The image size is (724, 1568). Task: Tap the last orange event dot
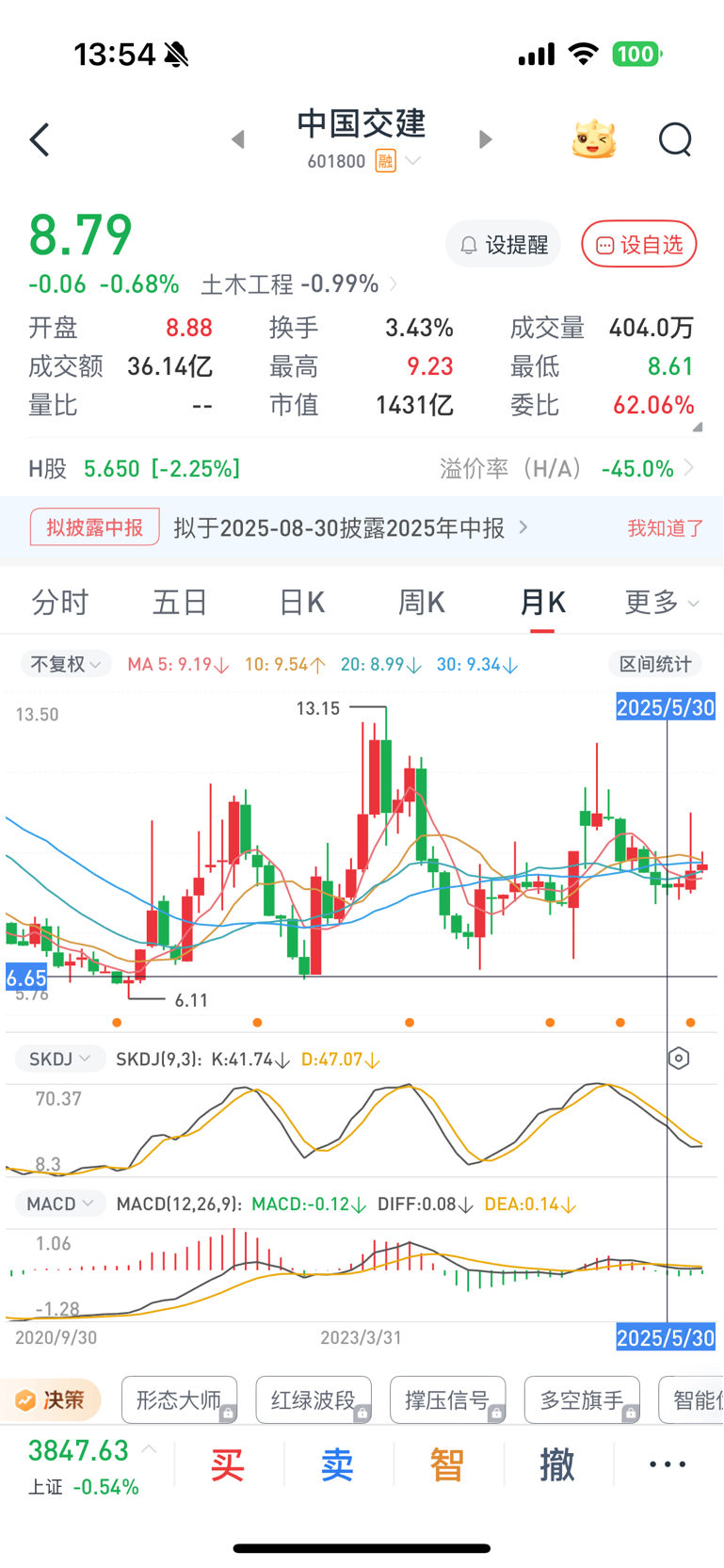691,1023
